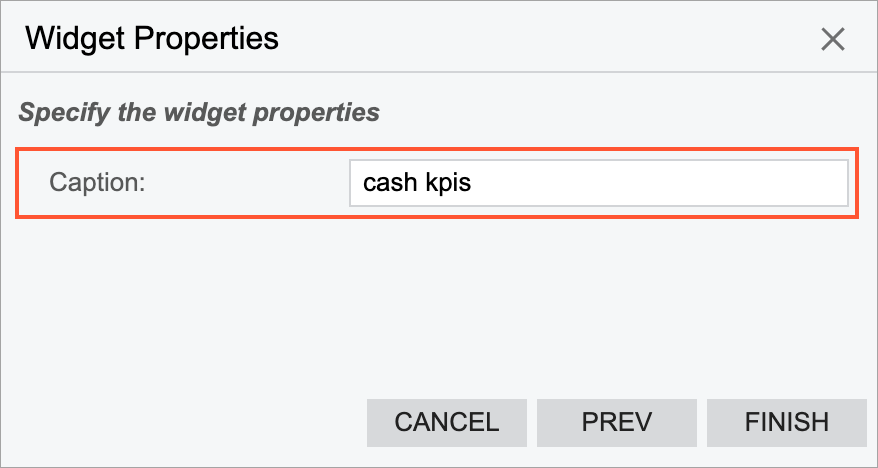Click the "Specify the widget properties" heading
This screenshot has height=468, width=878.
[x=199, y=112]
